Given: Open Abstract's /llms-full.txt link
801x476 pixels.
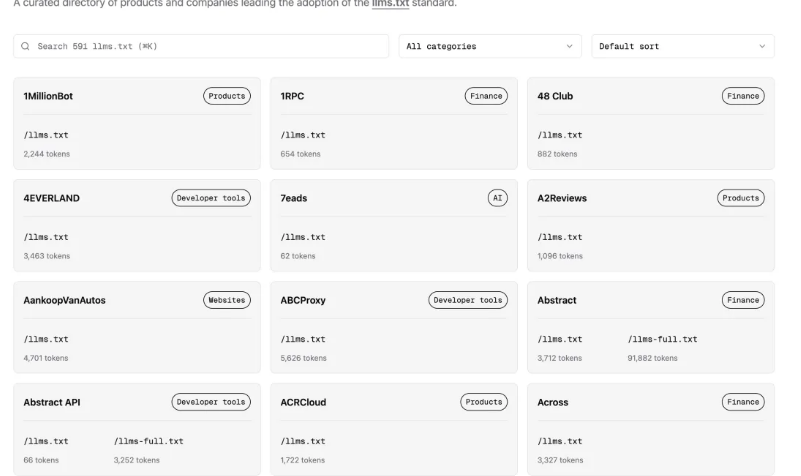Looking at the screenshot, I should coord(662,339).
